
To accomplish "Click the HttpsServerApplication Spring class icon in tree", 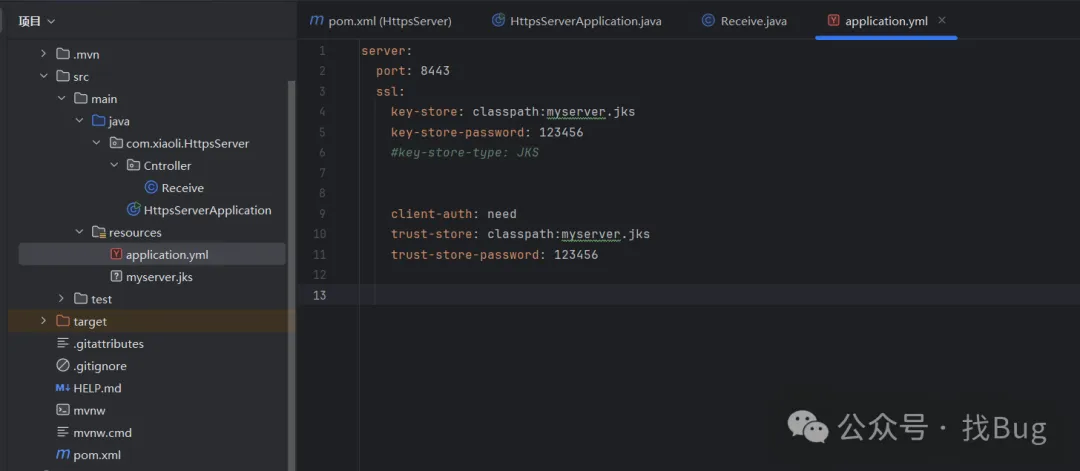I will click(x=134, y=210).
